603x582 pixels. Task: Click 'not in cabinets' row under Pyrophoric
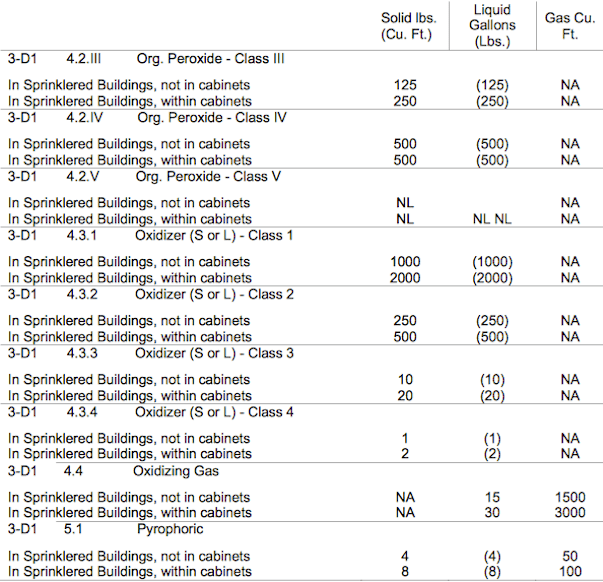click(x=302, y=556)
